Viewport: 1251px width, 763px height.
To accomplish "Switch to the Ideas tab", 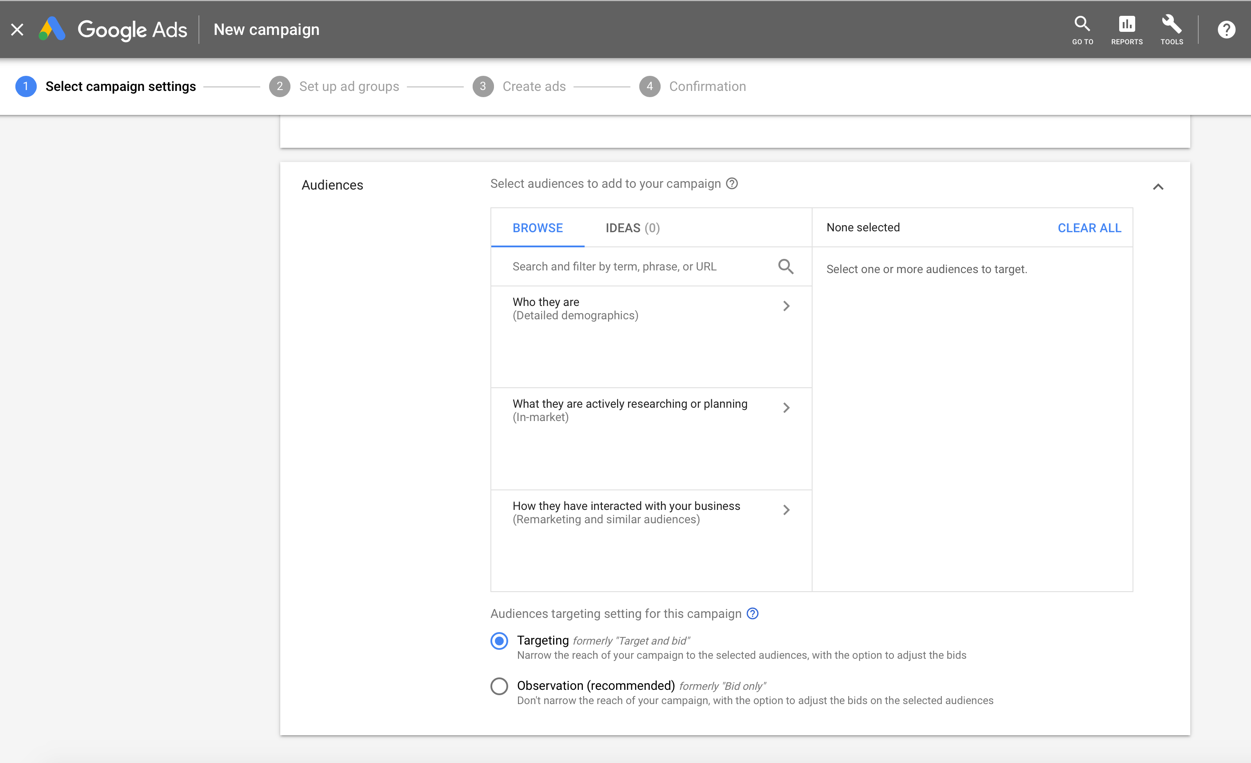I will (632, 228).
